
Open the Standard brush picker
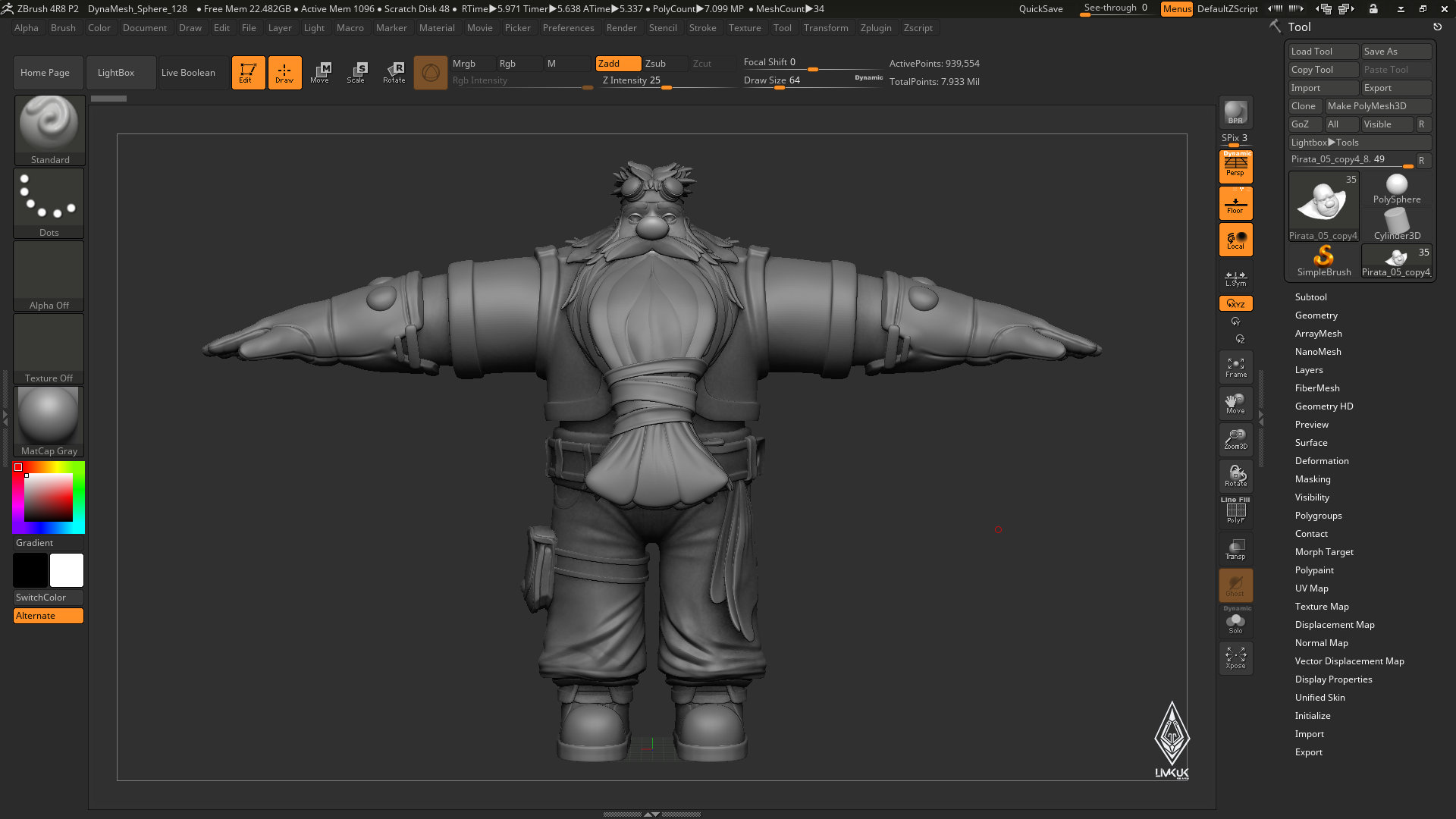49,130
